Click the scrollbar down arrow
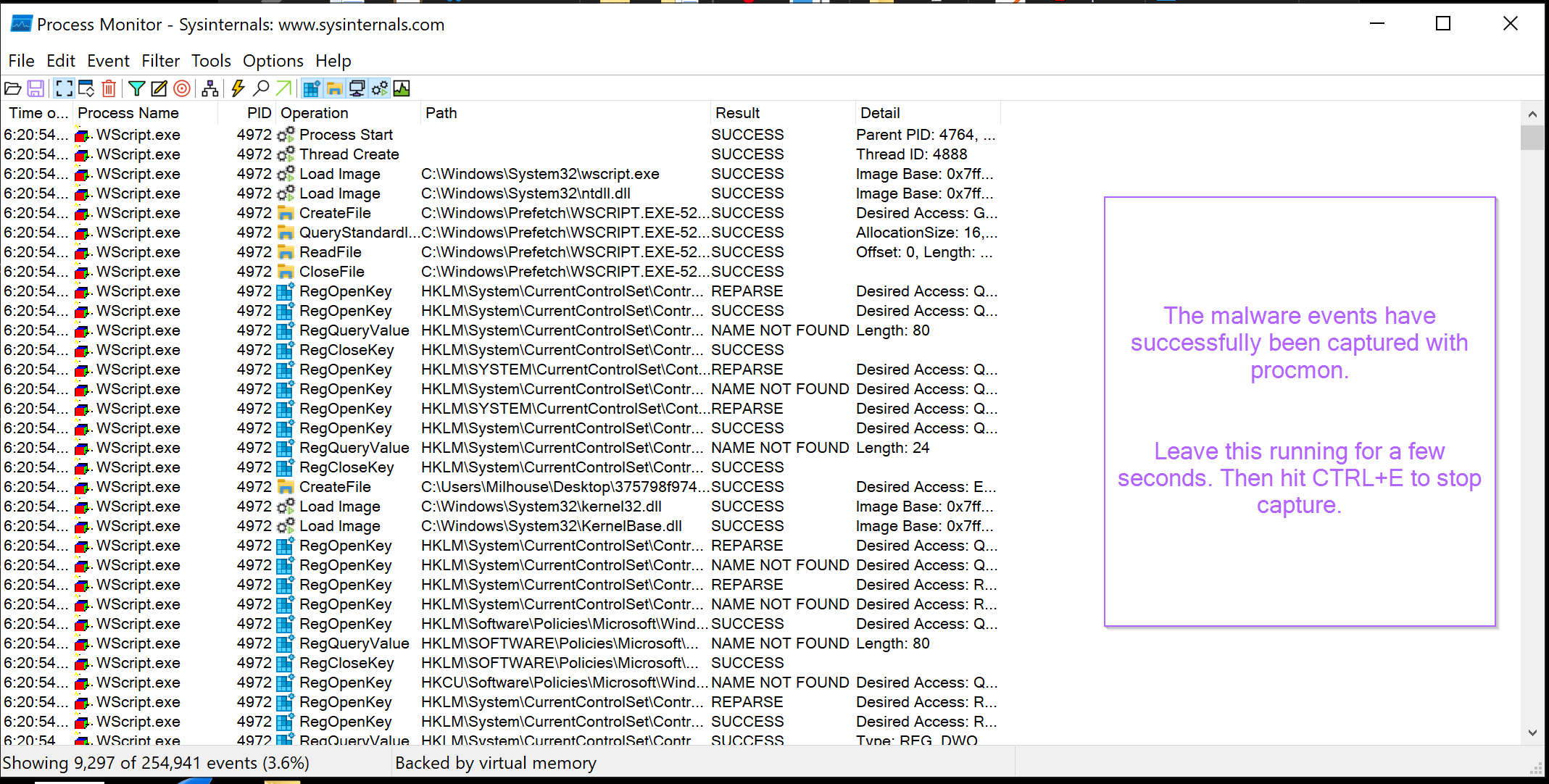The image size is (1549, 784). (1532, 733)
